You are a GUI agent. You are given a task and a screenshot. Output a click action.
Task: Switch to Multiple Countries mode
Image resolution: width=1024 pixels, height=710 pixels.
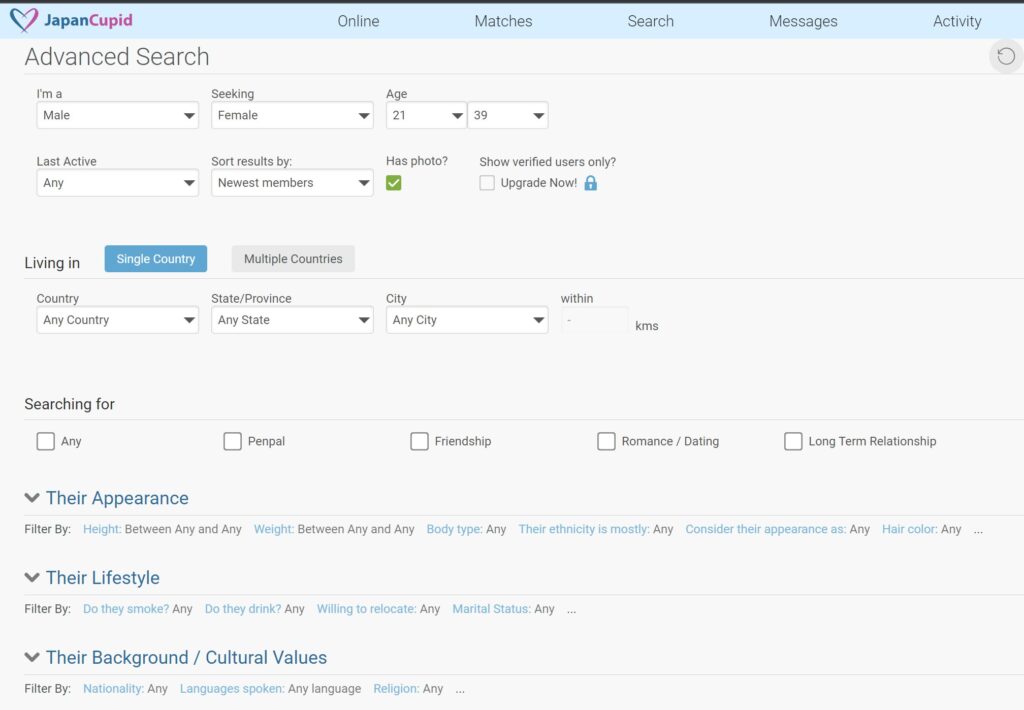[293, 259]
